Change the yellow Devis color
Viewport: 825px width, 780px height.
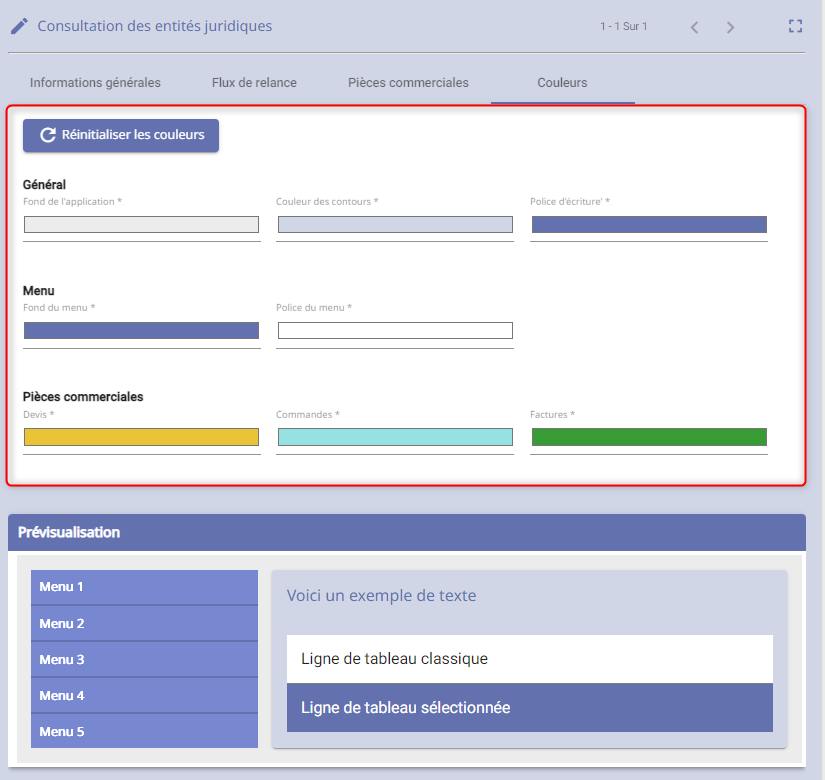coord(142,437)
